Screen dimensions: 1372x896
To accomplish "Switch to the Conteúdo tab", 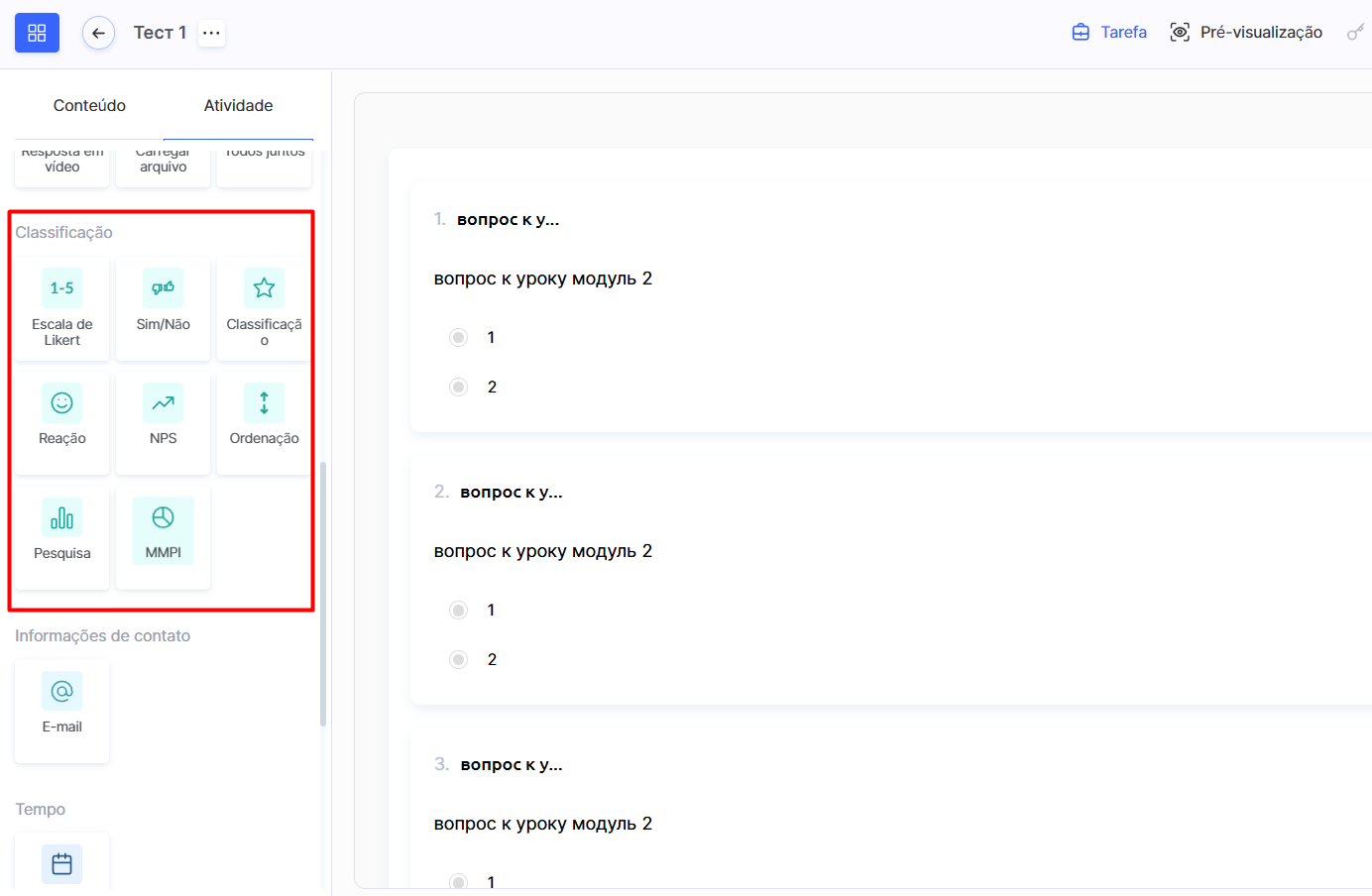I will 89,105.
